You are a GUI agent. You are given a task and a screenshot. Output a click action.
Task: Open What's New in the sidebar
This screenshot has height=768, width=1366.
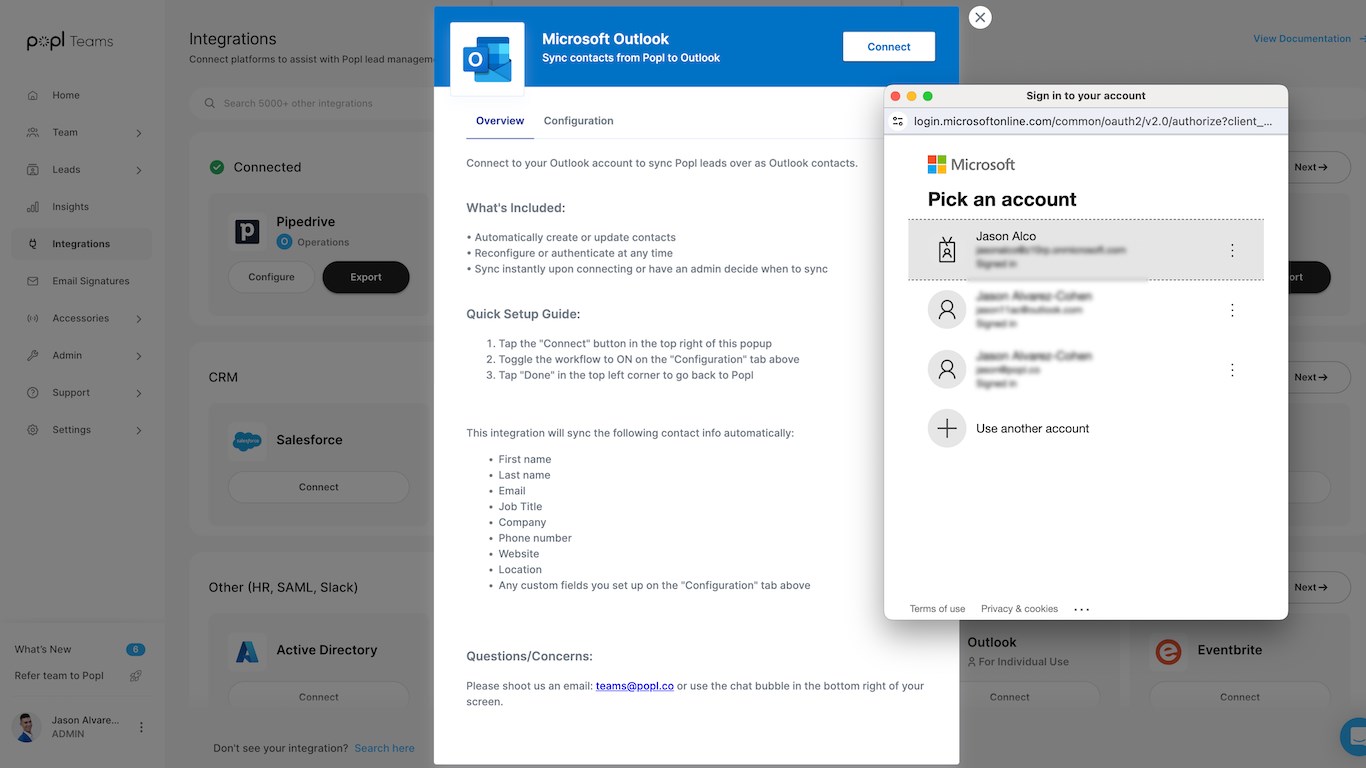tap(43, 649)
